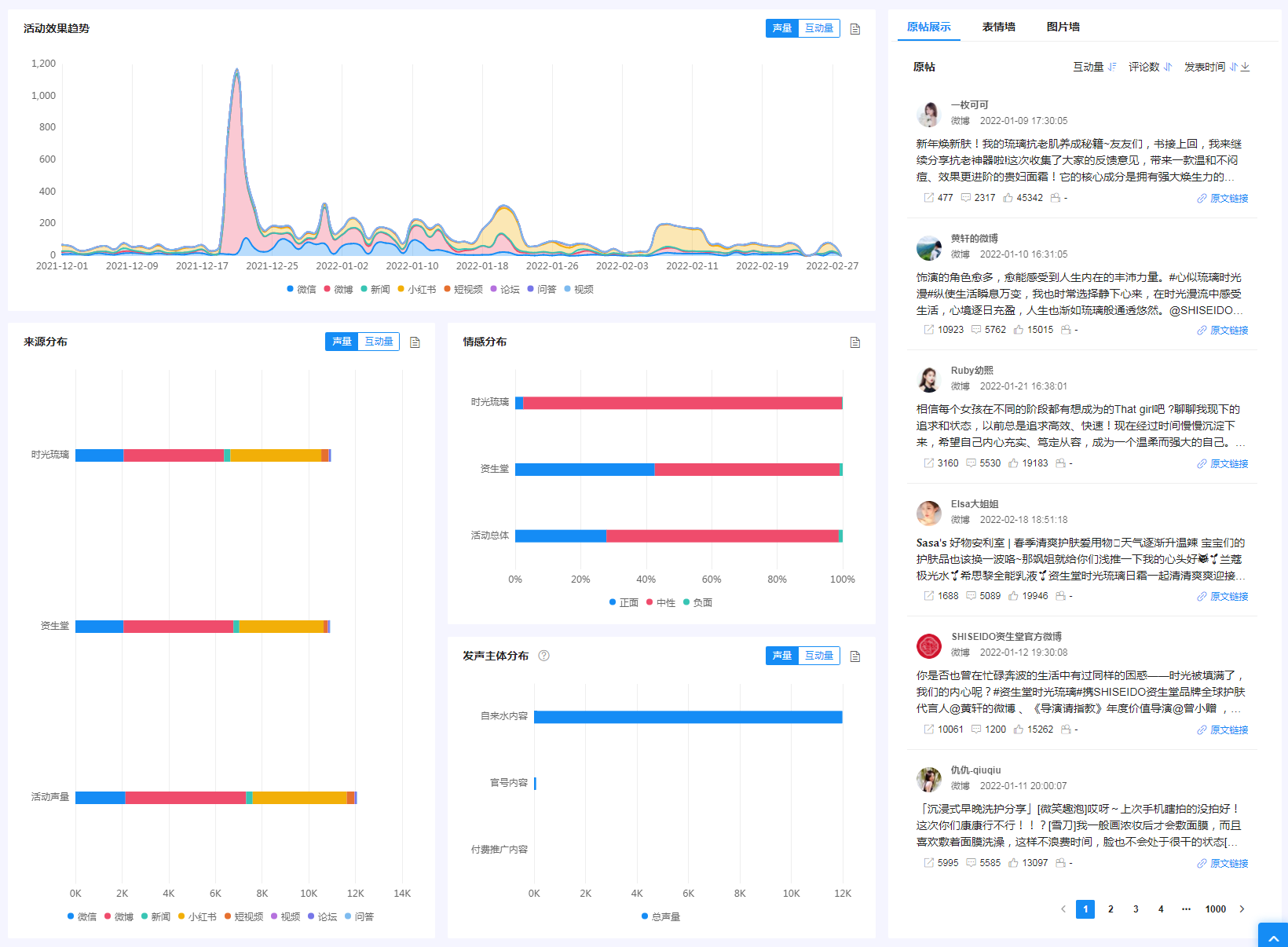The image size is (1288, 947).
Task: Click SHISEIDO资生堂官方微博 avatar
Action: [x=929, y=646]
